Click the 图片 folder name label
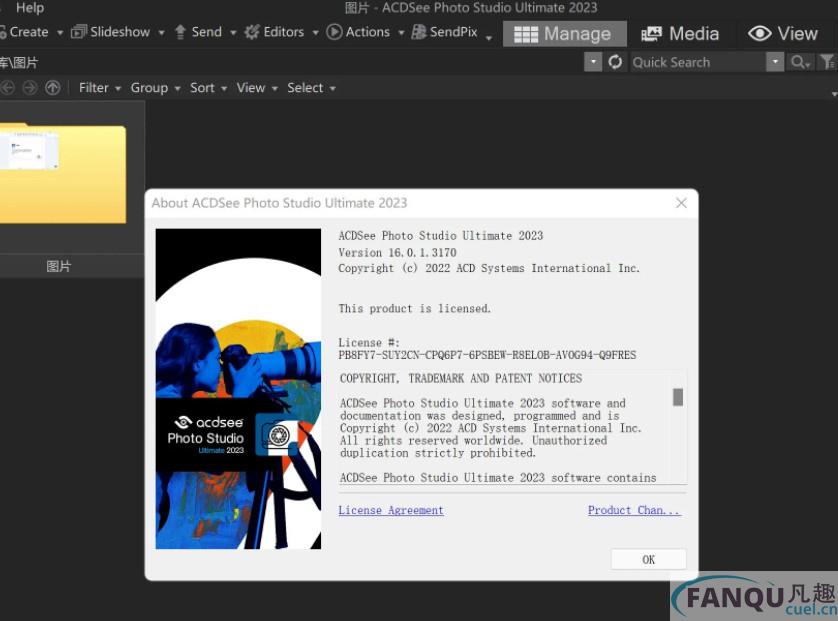The height and width of the screenshot is (621, 838). point(58,266)
